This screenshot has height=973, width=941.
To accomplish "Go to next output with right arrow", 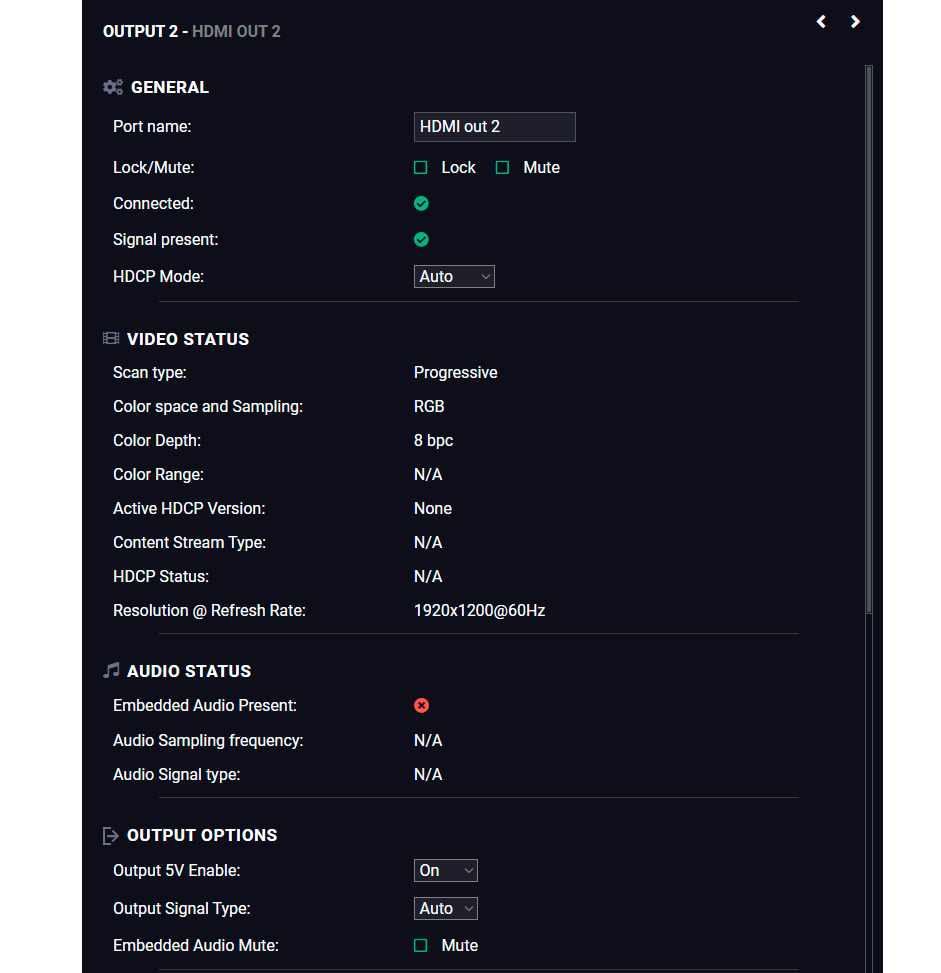I will [x=855, y=22].
